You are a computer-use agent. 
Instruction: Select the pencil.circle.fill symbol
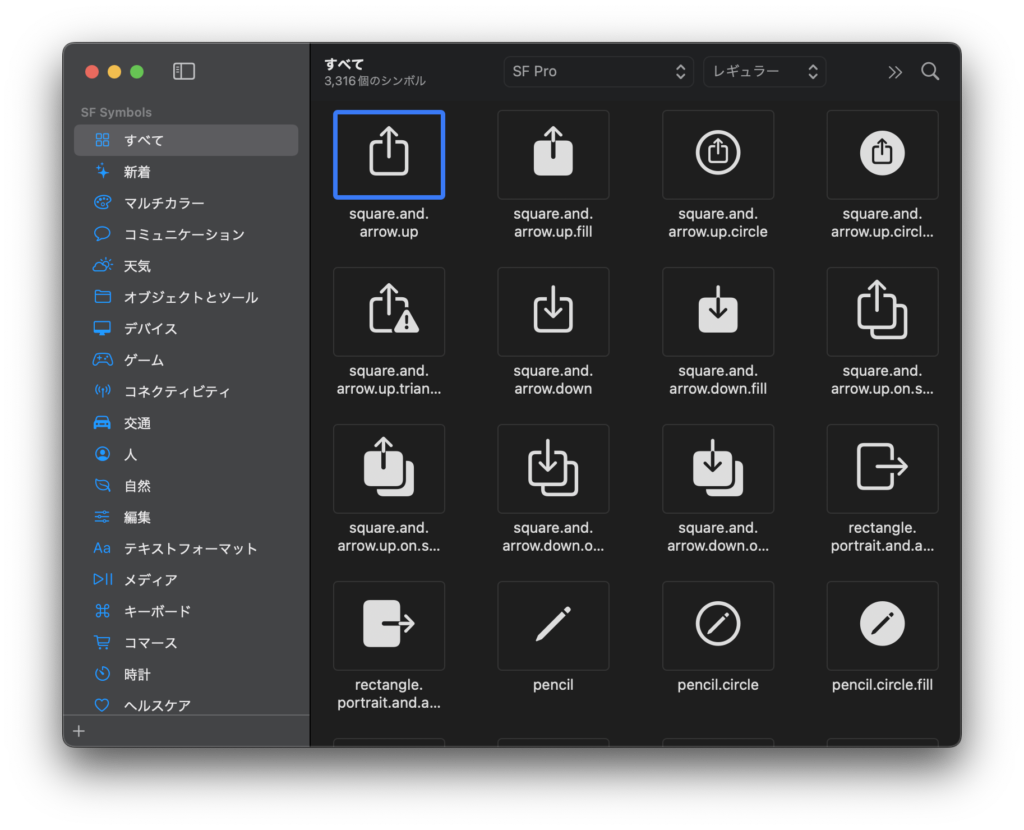[x=882, y=626]
